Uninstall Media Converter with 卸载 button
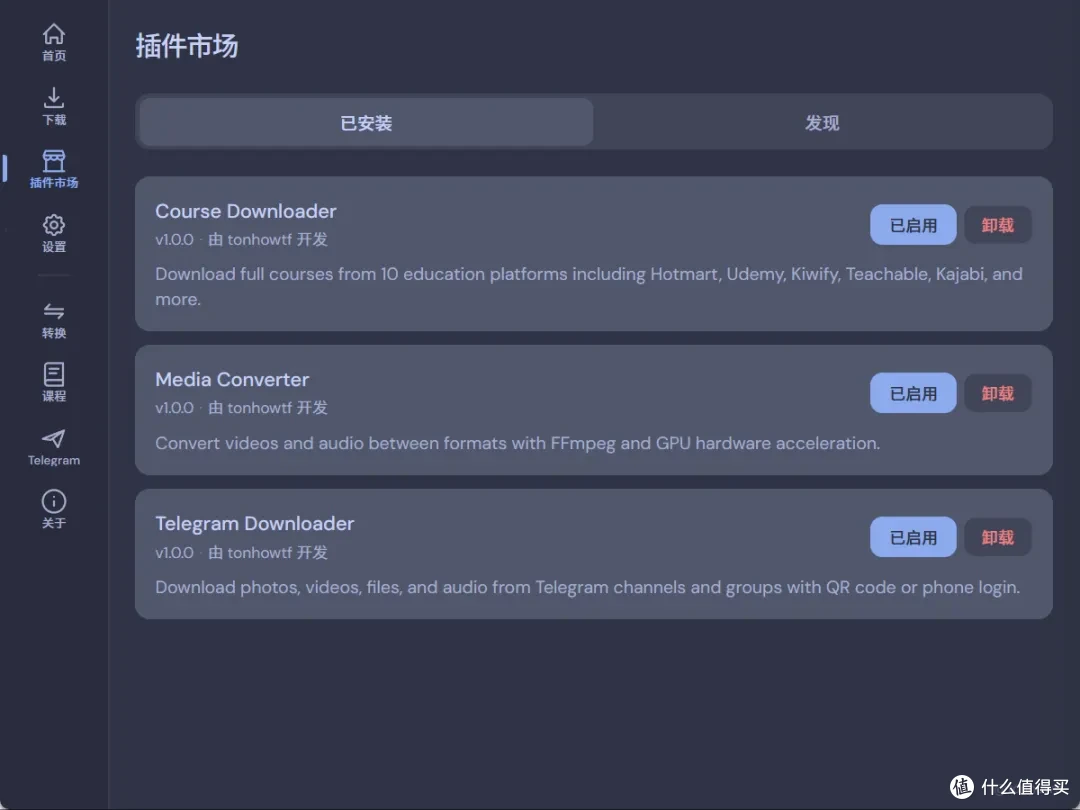The width and height of the screenshot is (1080, 810). pyautogui.click(x=997, y=393)
